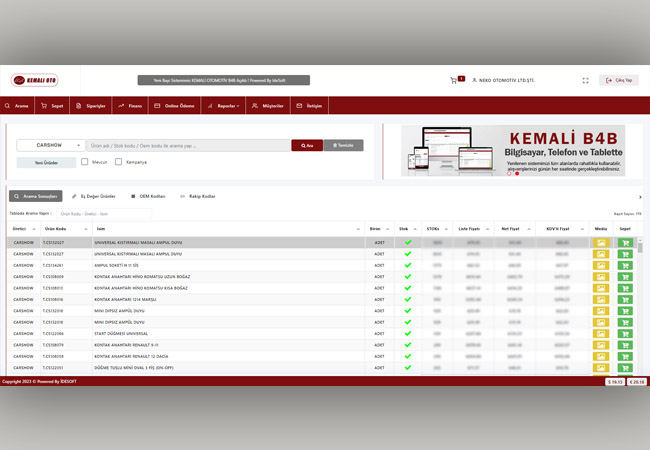Sort table by Liste Fiyatı column
This screenshot has height=450, width=650.
(x=473, y=229)
